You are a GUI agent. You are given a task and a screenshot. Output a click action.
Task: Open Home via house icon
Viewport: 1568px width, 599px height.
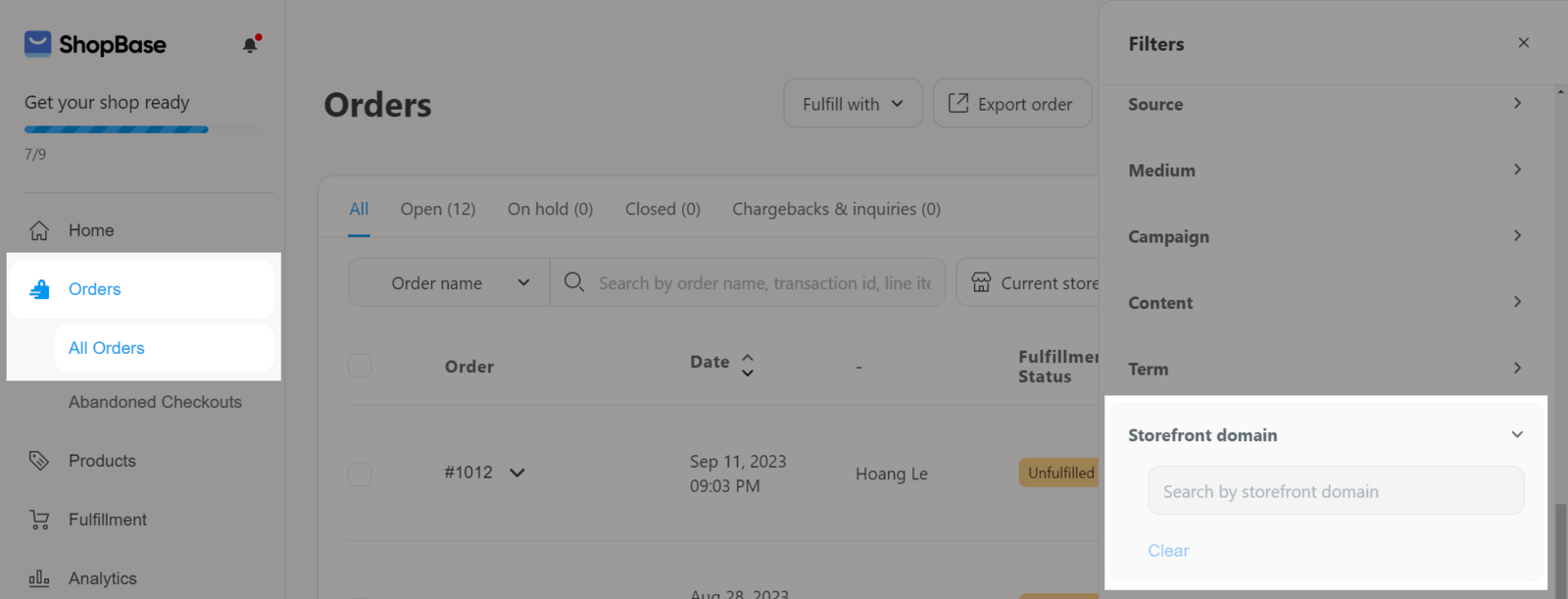coord(39,230)
